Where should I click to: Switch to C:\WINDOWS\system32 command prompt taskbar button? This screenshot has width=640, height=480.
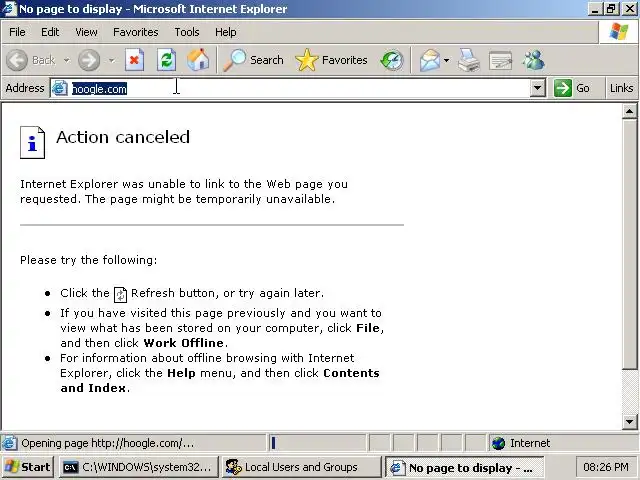tap(139, 467)
